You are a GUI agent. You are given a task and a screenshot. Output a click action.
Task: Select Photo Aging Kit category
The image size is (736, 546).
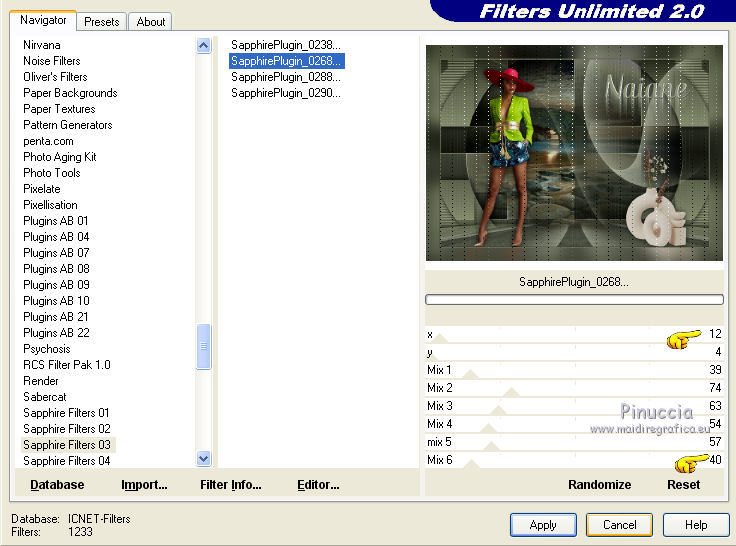point(60,157)
